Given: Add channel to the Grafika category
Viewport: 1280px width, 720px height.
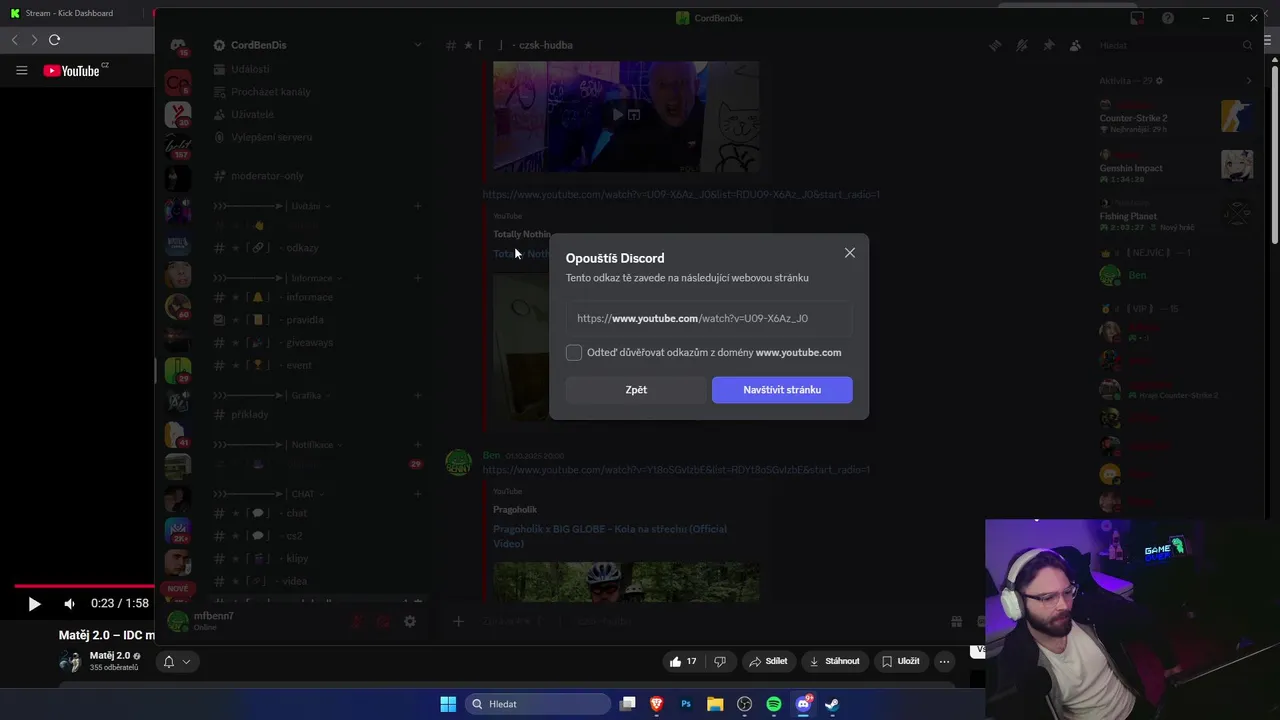Looking at the screenshot, I should coord(418,395).
